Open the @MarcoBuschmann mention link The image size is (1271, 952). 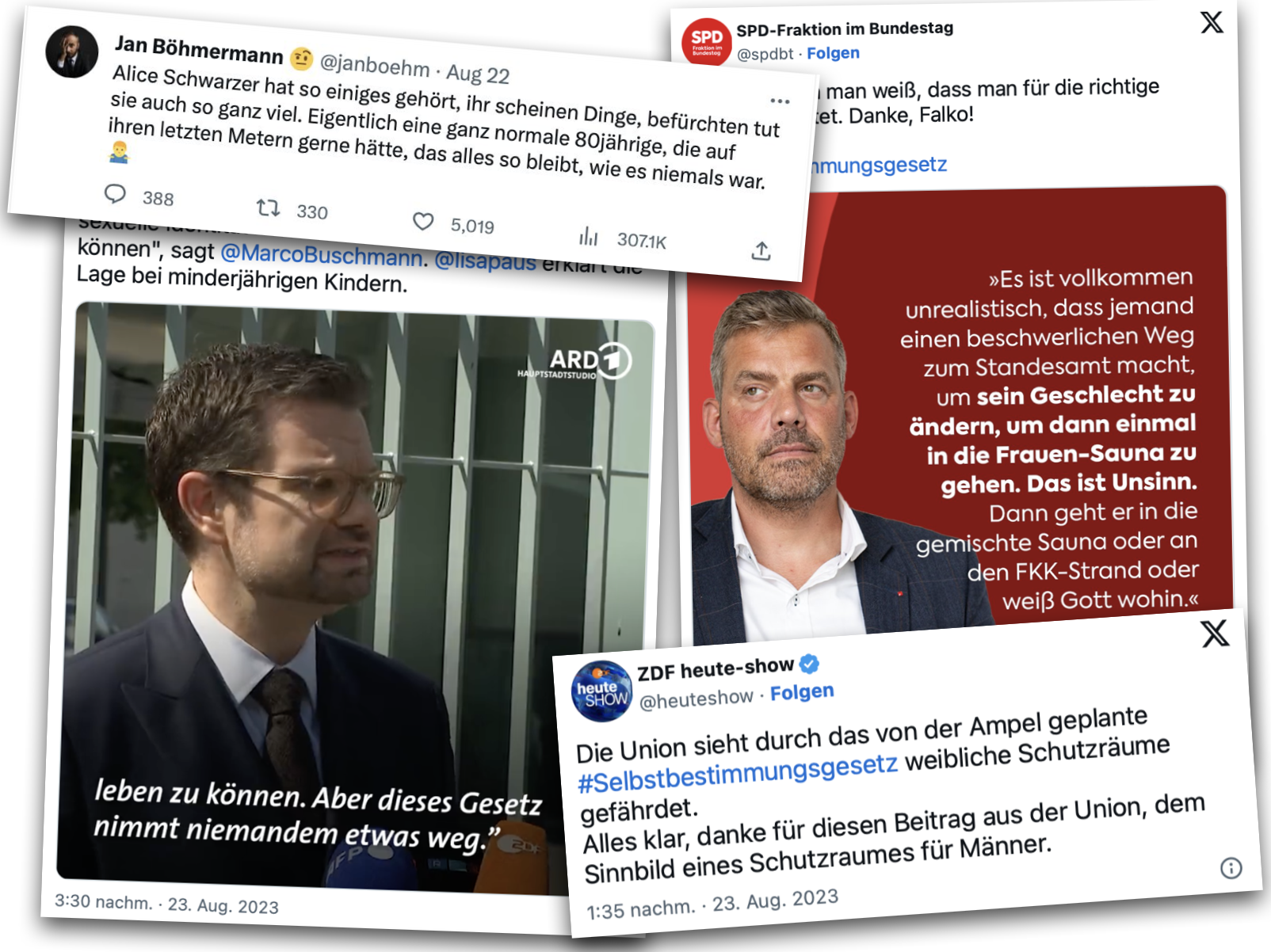[321, 255]
